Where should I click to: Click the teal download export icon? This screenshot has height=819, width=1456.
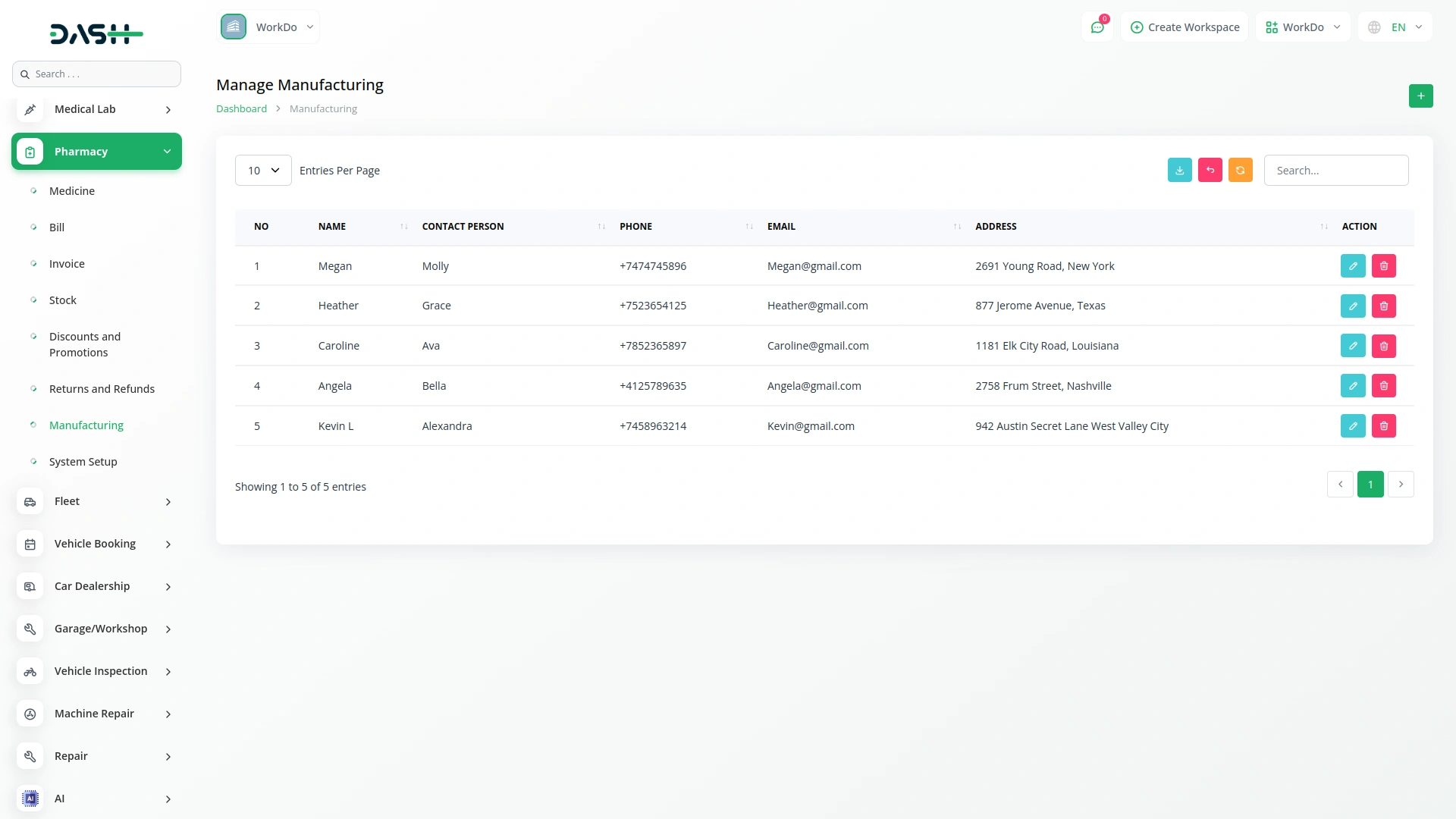1179,171
